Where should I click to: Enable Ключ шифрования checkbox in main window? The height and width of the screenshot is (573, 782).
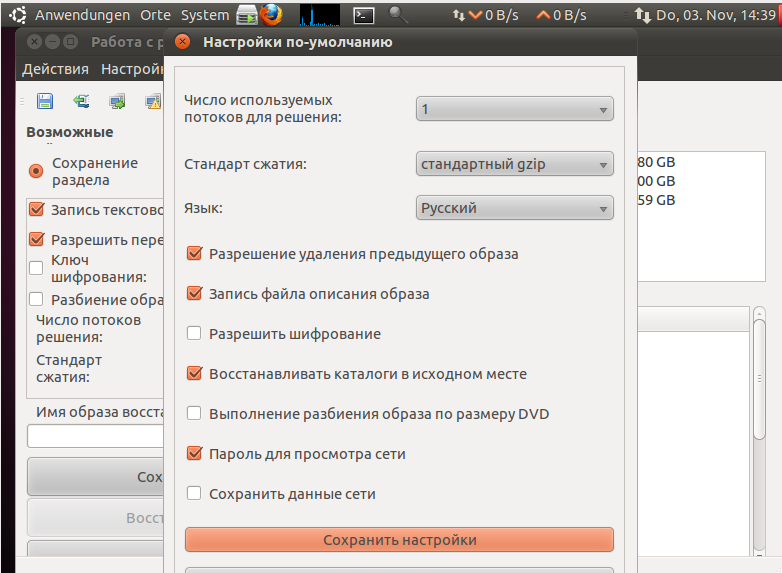click(36, 268)
